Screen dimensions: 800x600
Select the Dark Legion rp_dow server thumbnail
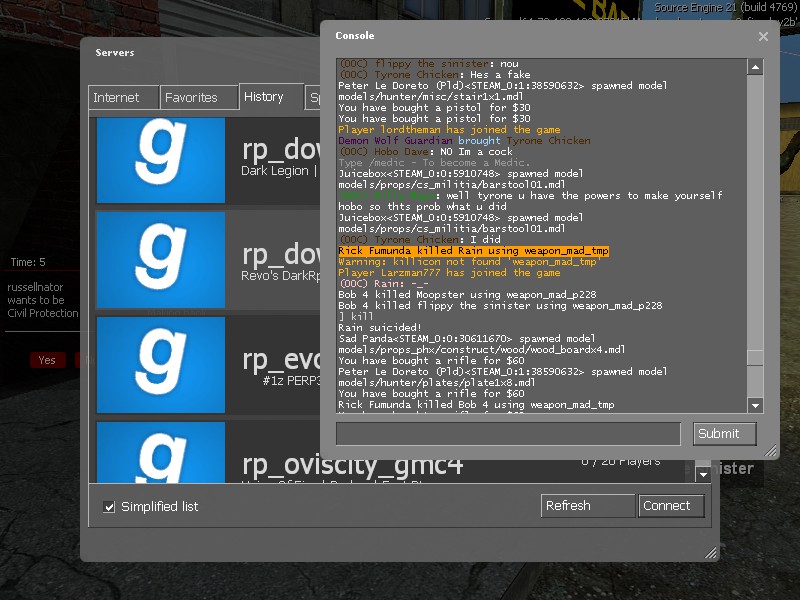161,160
